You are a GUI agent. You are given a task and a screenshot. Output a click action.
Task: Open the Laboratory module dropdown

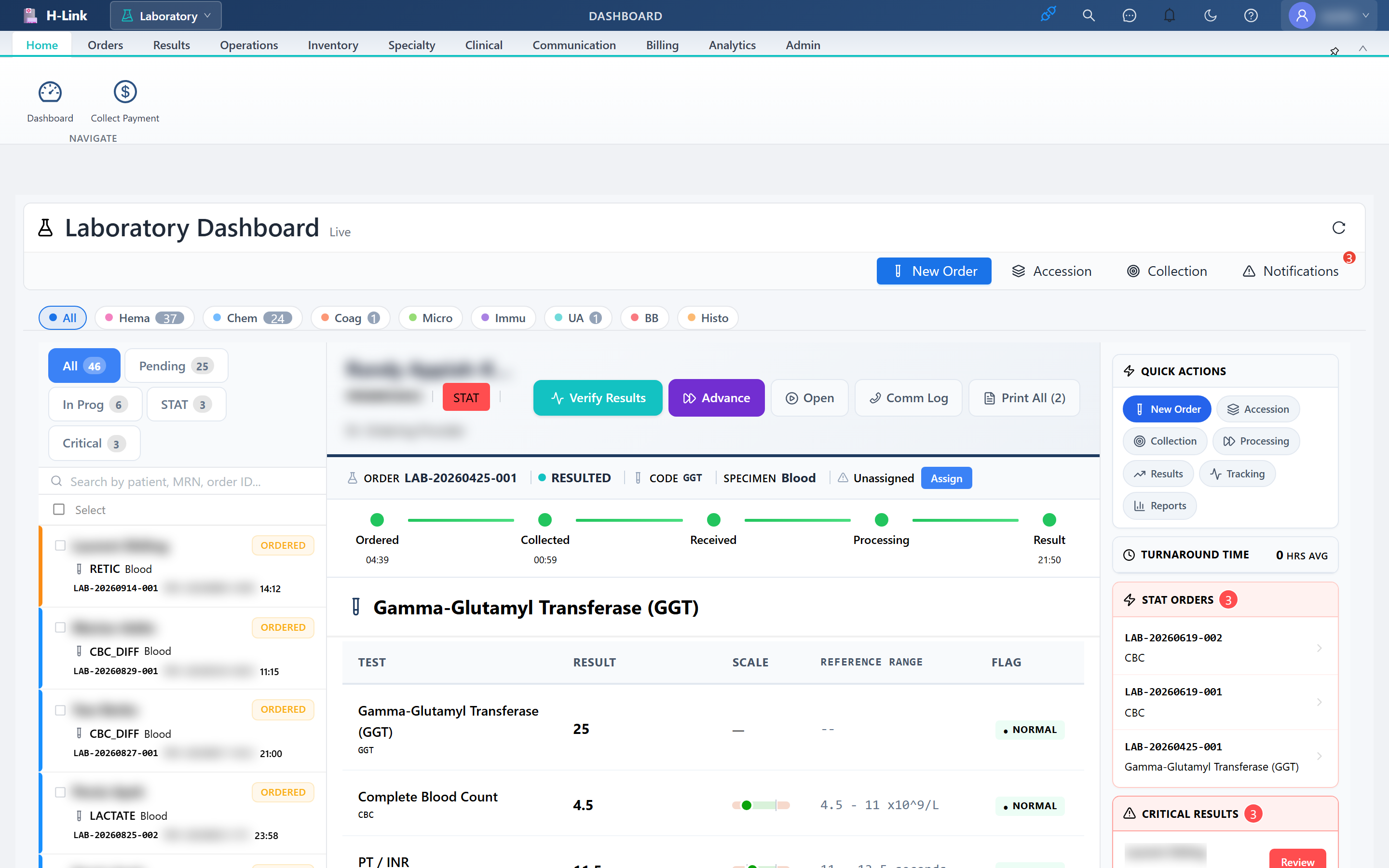click(166, 15)
